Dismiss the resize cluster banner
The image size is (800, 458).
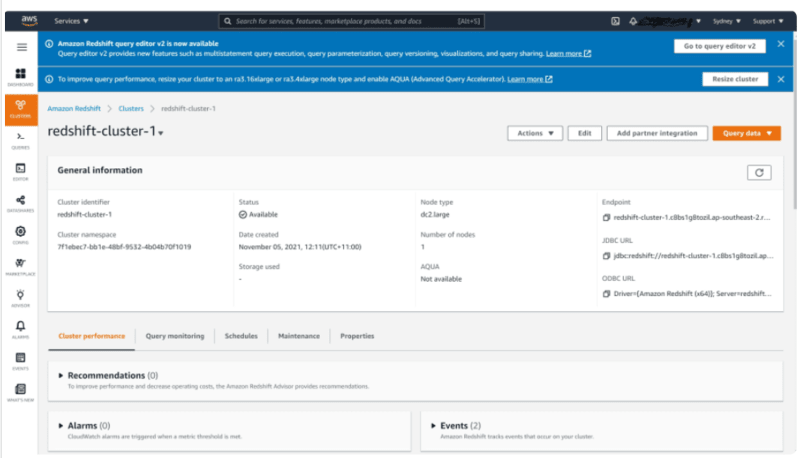(x=781, y=79)
